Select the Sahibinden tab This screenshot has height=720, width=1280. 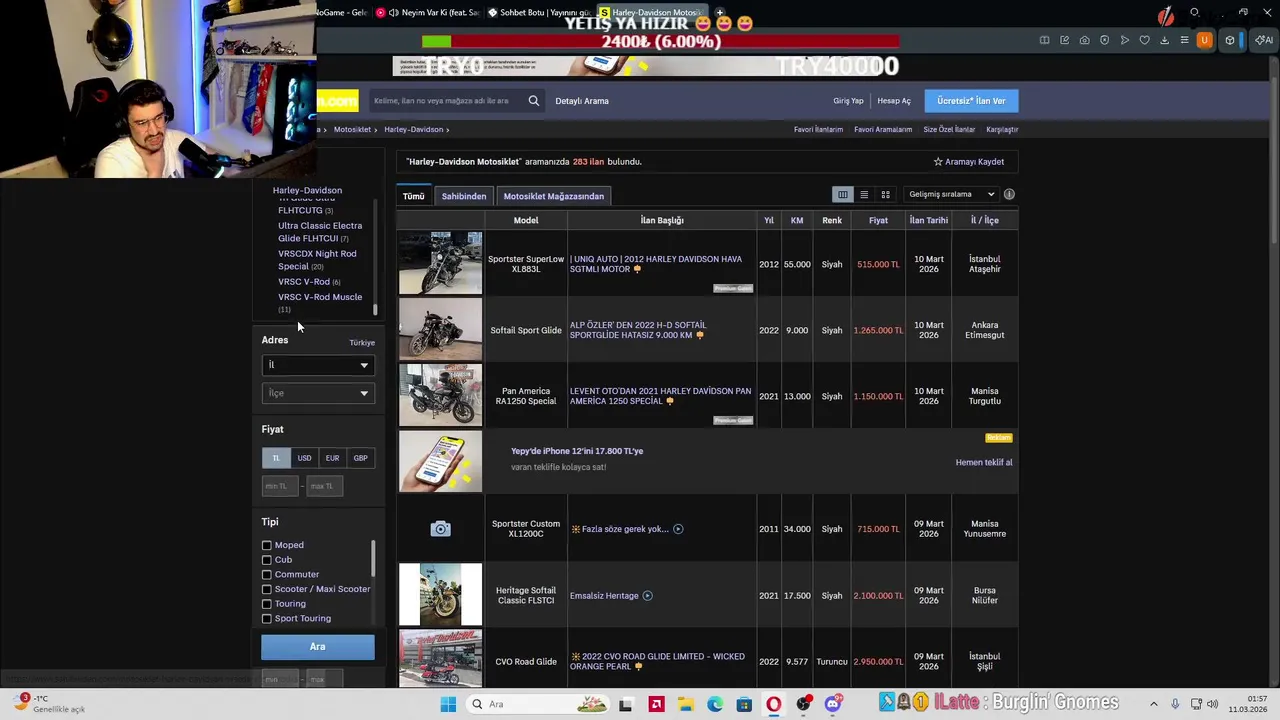click(464, 196)
